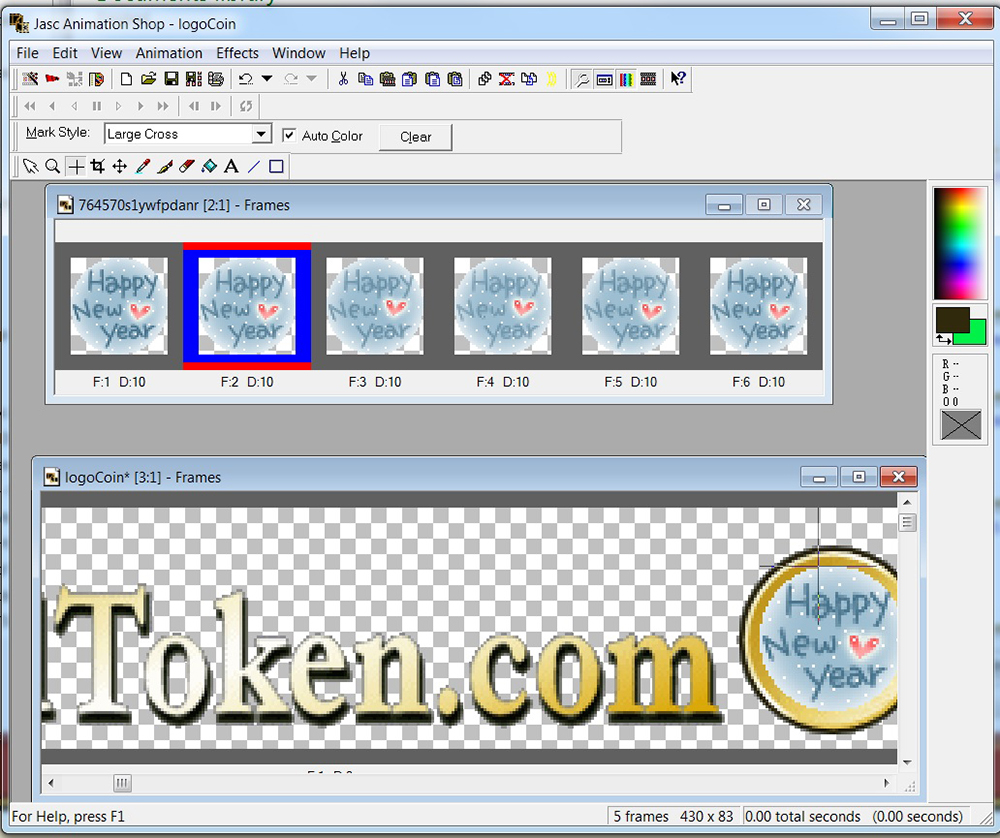Select the Rectangle shape tool
1000x838 pixels.
(276, 166)
